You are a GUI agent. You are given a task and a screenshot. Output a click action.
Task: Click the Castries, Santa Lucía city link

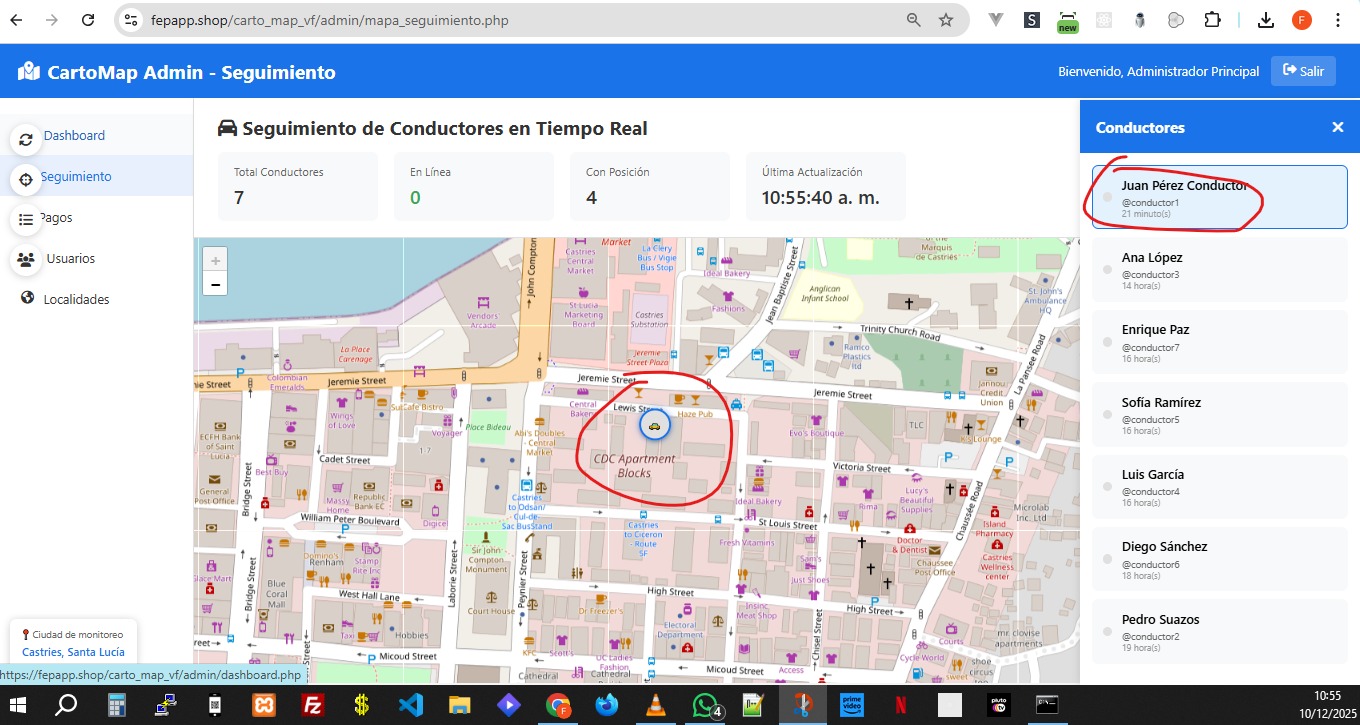click(x=73, y=652)
